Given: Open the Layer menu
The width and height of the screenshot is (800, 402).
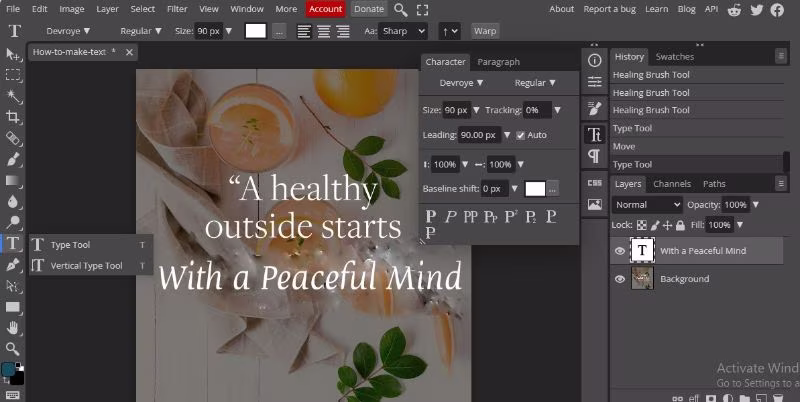Looking at the screenshot, I should pyautogui.click(x=108, y=9).
